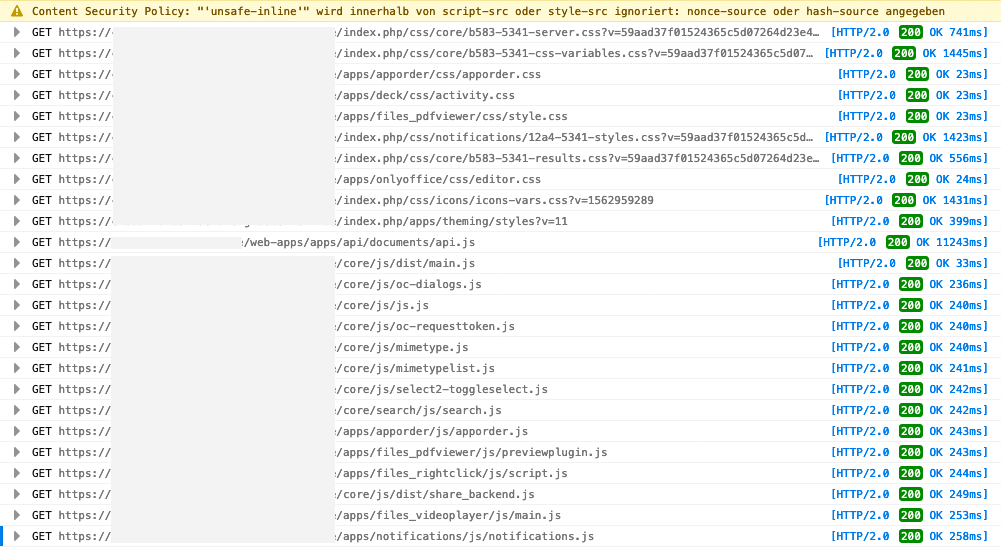Expand the deck activity.css request

click(17, 95)
